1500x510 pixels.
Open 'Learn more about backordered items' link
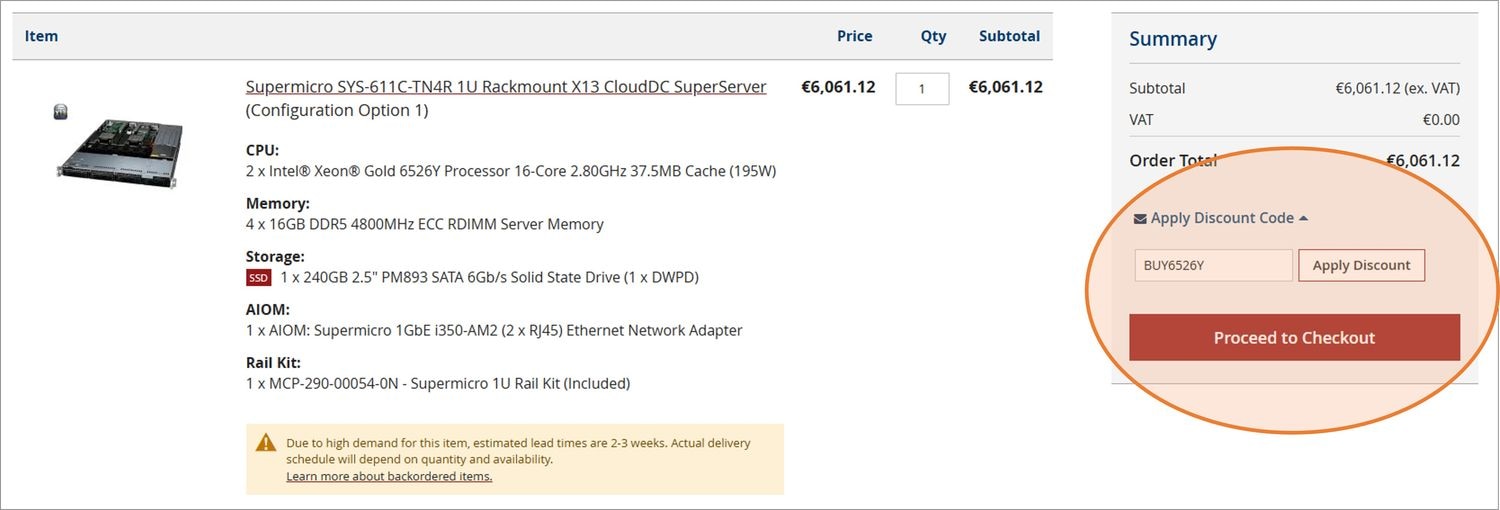(x=389, y=477)
